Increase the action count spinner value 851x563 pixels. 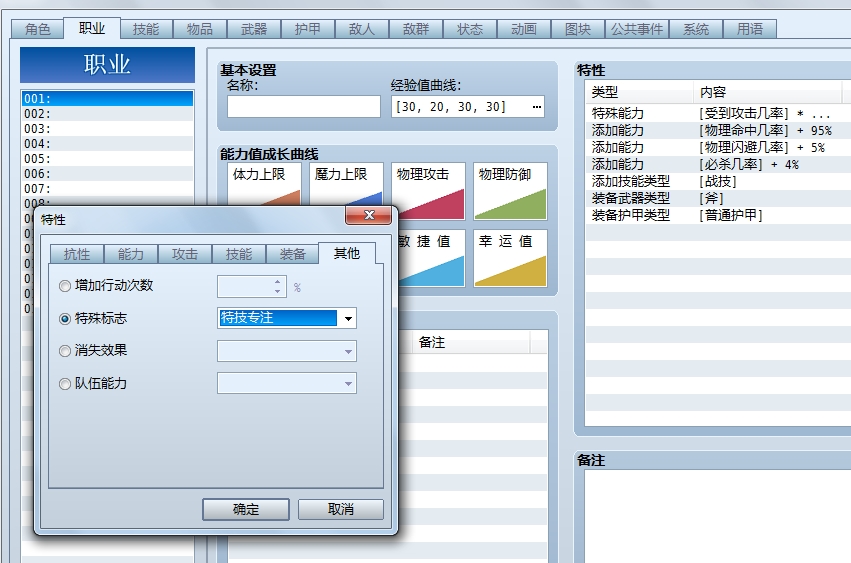pyautogui.click(x=277, y=281)
